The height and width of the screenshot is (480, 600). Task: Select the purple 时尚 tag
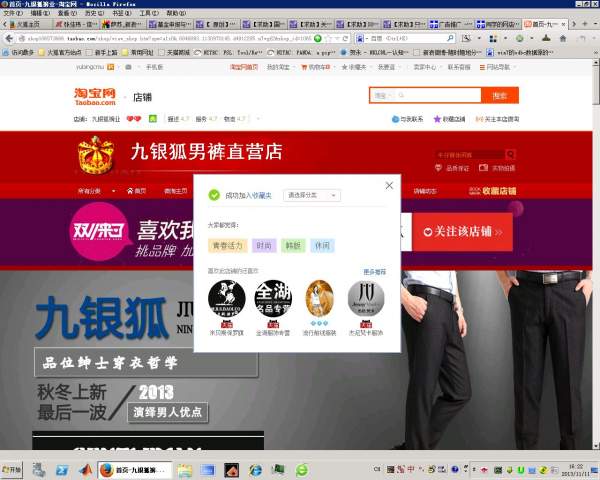[264, 246]
